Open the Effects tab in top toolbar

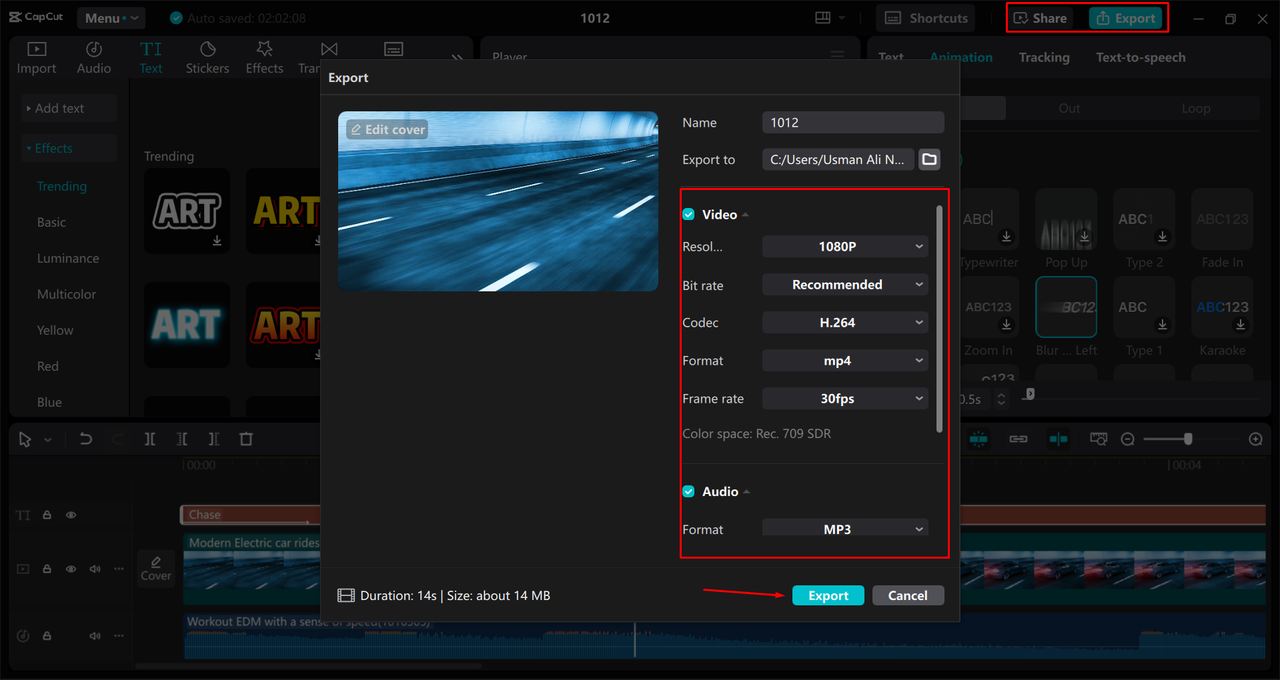[x=264, y=58]
